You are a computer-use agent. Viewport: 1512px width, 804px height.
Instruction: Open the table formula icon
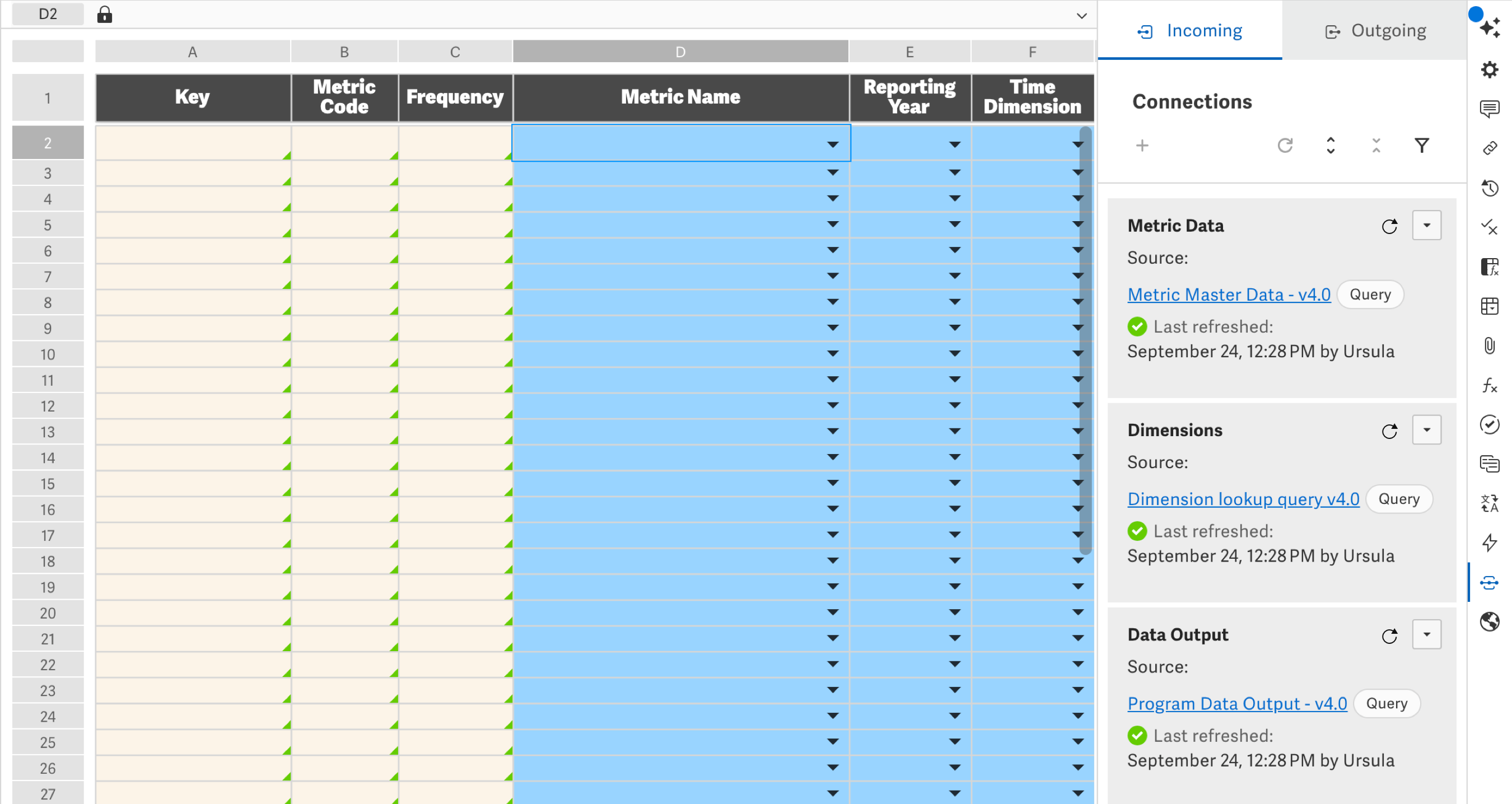point(1490,267)
